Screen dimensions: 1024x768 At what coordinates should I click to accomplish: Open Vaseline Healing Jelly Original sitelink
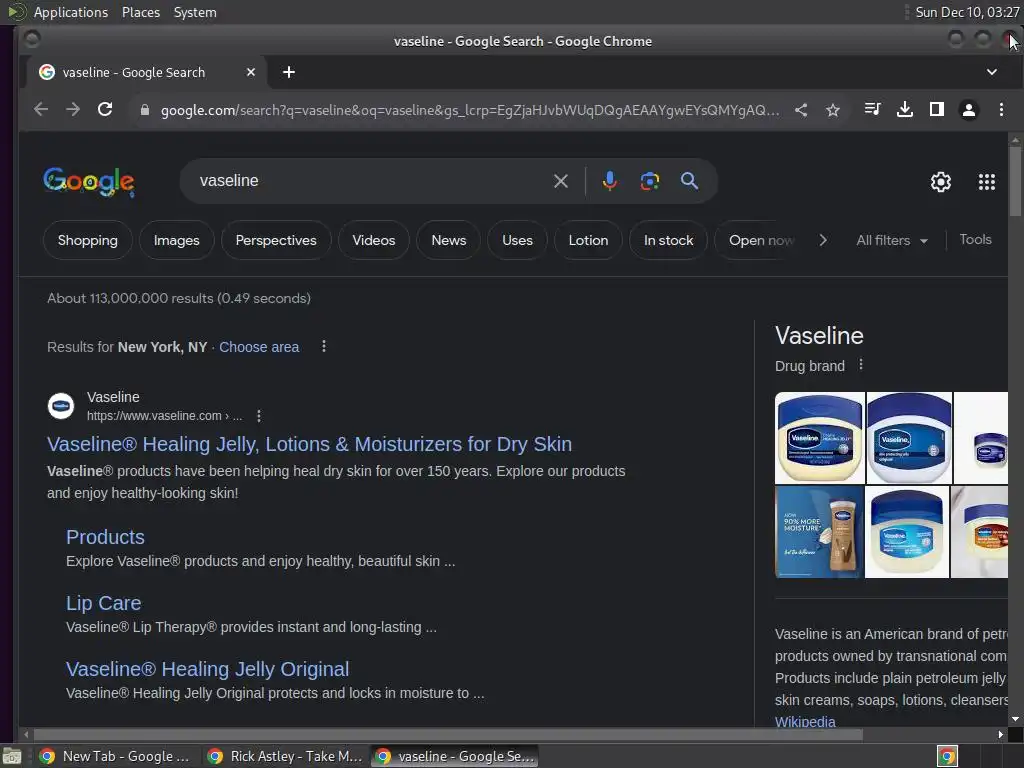pos(207,669)
